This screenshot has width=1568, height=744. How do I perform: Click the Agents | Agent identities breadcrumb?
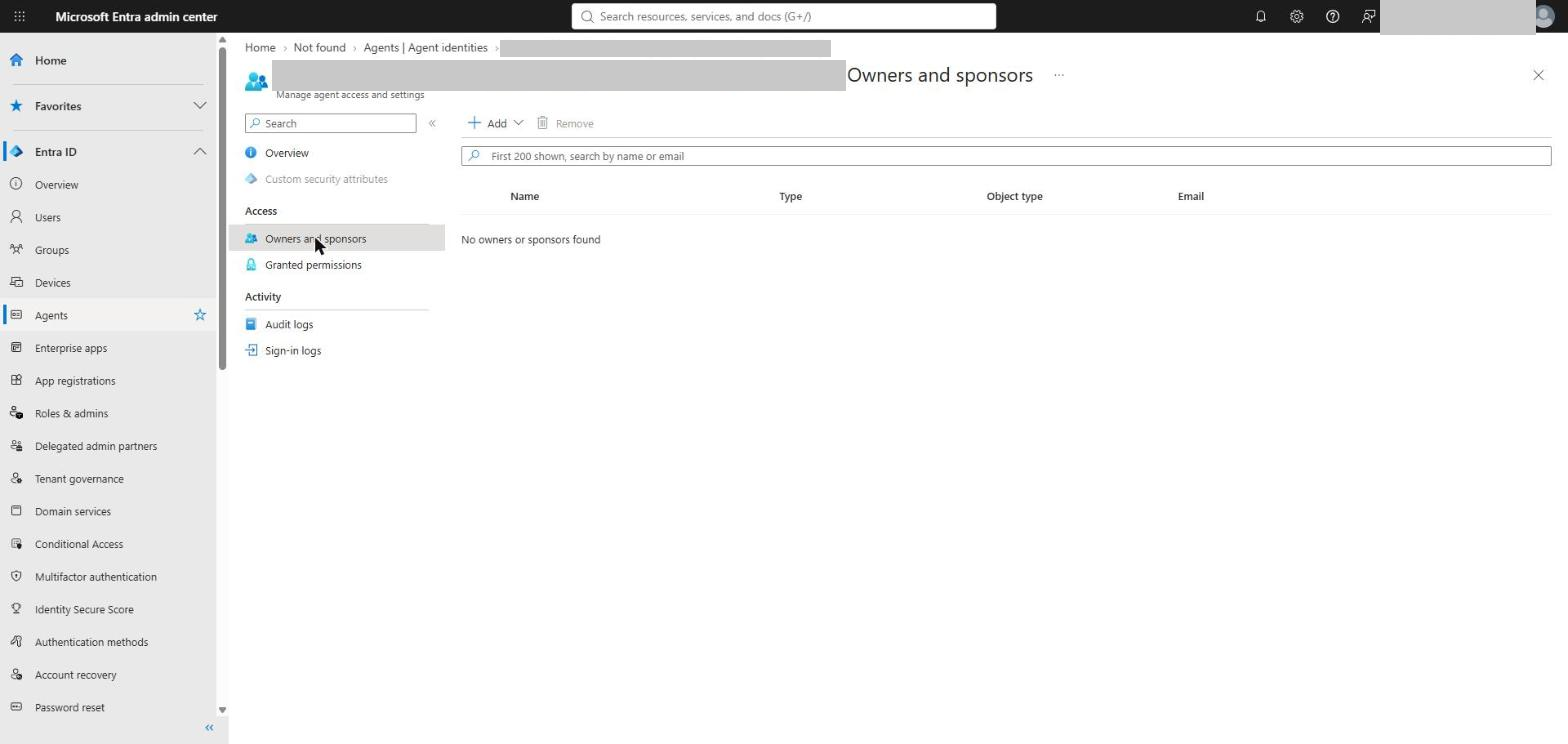[x=426, y=47]
